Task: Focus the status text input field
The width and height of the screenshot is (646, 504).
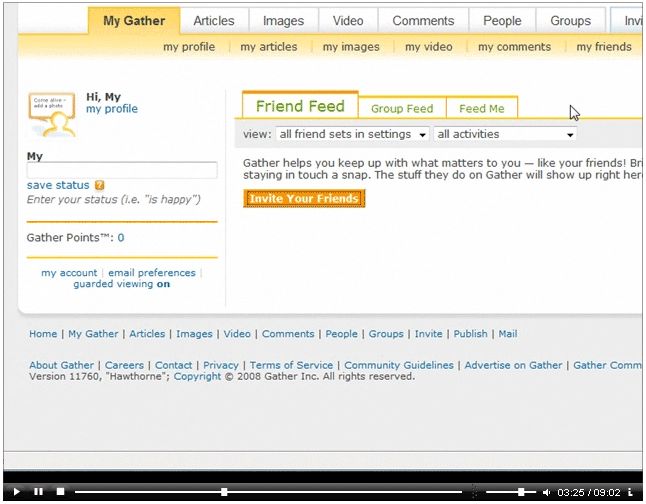Action: click(x=122, y=170)
